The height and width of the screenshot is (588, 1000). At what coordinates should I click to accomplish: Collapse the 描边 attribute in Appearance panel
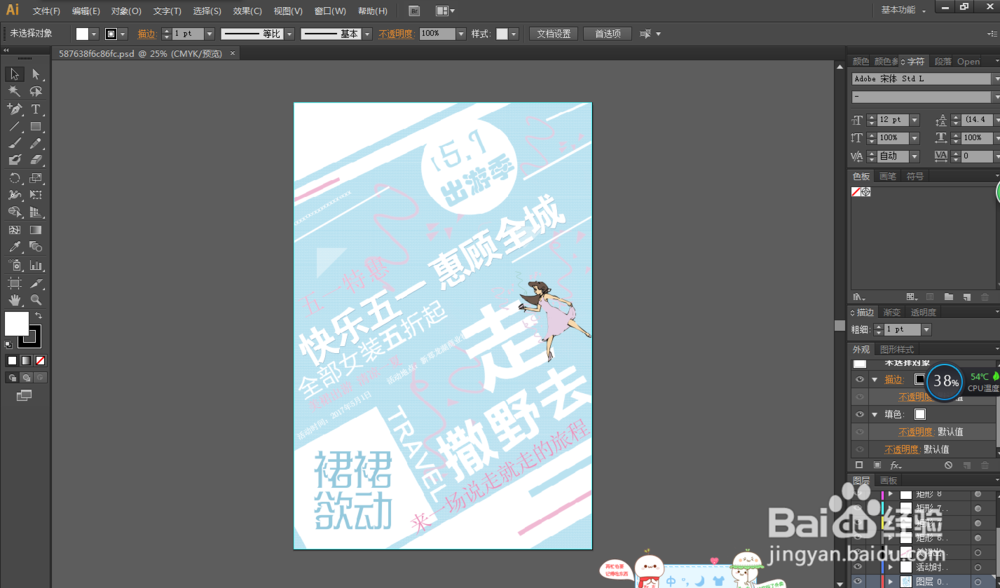pos(874,379)
